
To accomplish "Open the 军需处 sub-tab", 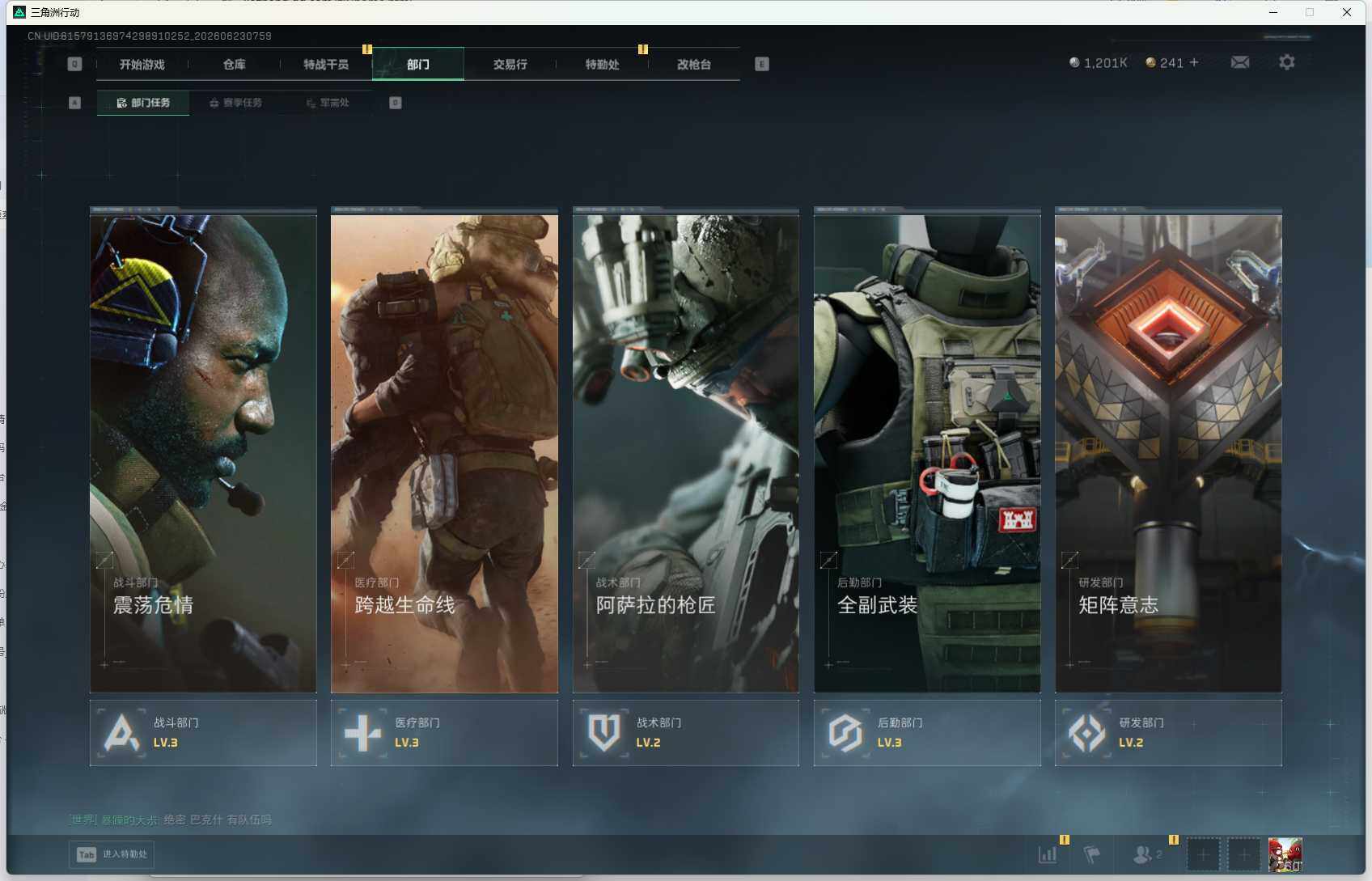I will (328, 103).
